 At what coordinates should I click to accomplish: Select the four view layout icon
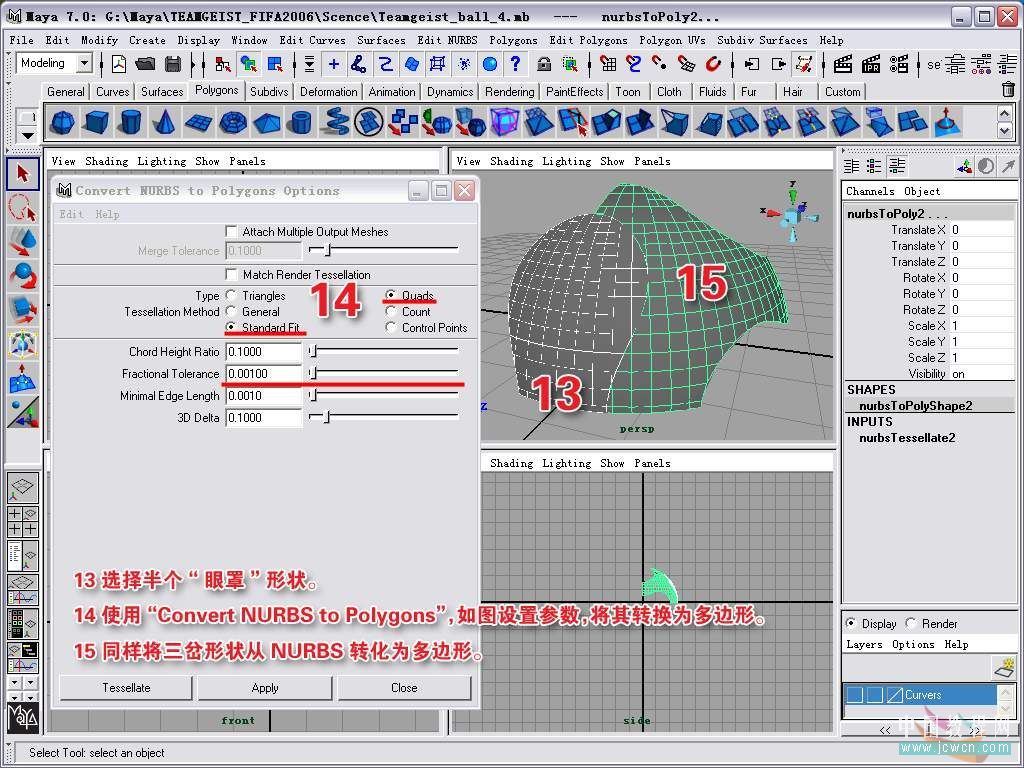(x=23, y=520)
